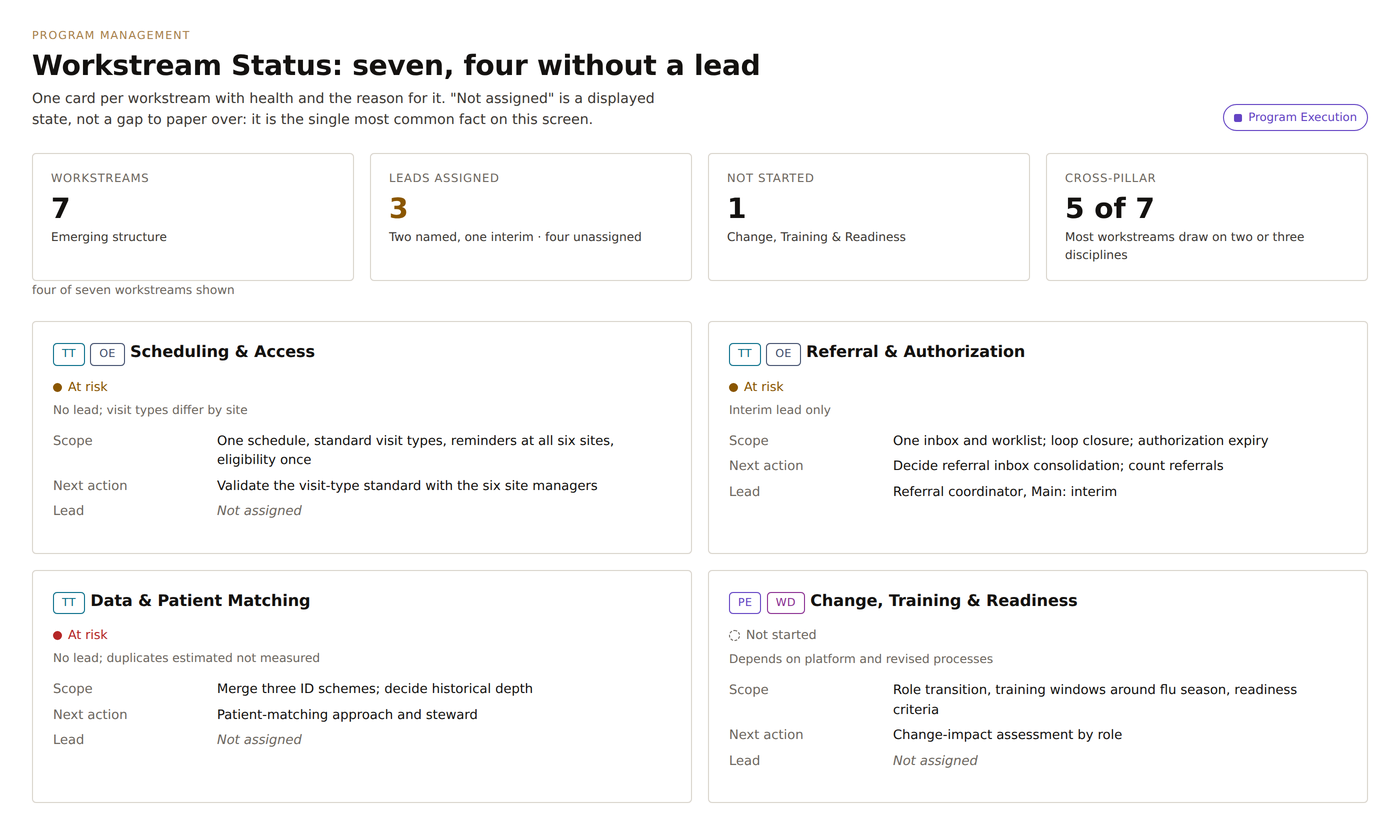Viewport: 1400px width, 832px height.
Task: Click the 'PROGRAM MANAGEMENT' heading label
Action: click(111, 35)
